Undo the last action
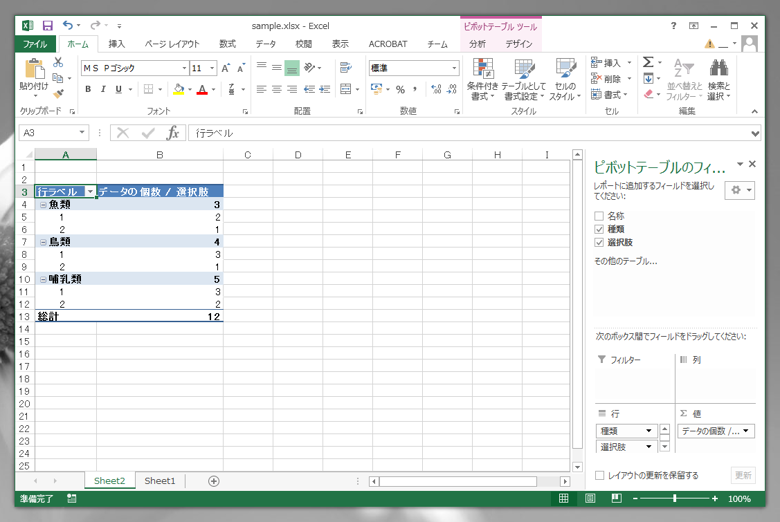The image size is (780, 522). click(x=68, y=25)
